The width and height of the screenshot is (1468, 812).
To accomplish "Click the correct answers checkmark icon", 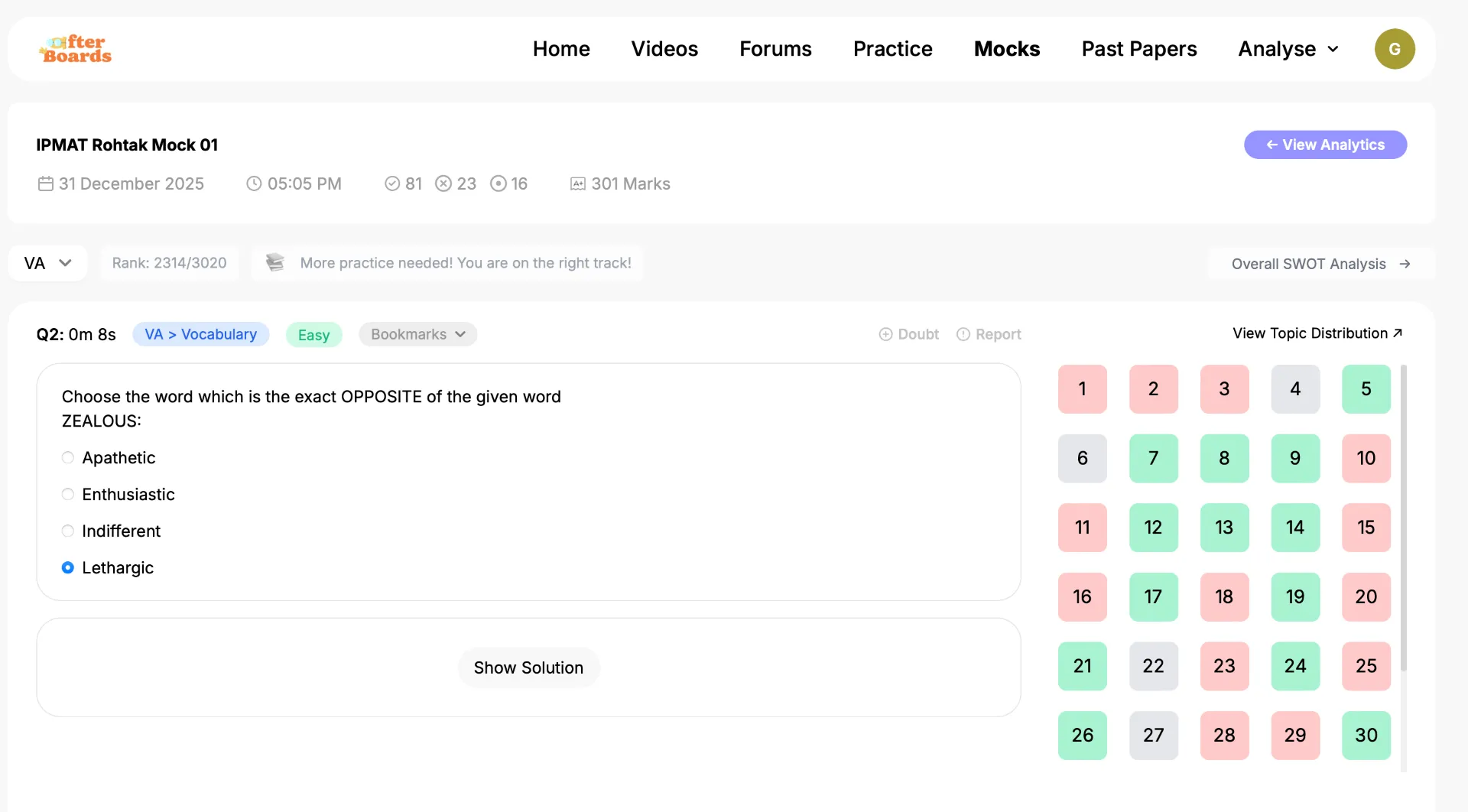I will 392,184.
